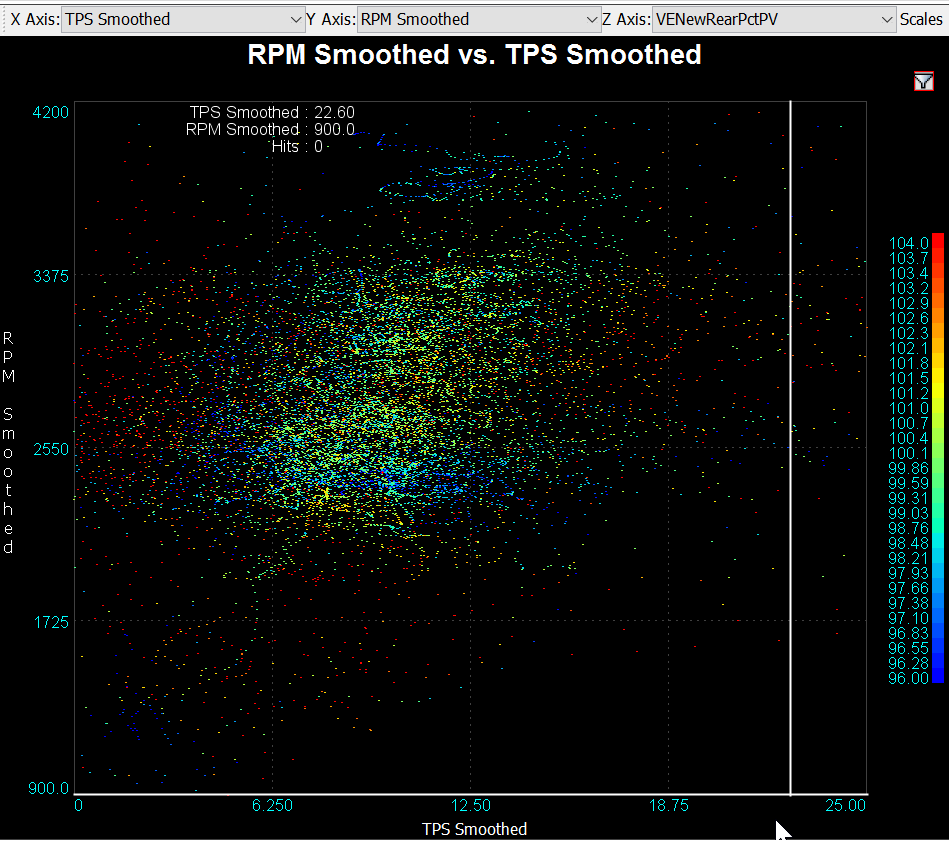Click the 12.50 tick on the TPS axis
Image resolution: width=949 pixels, height=844 pixels.
coord(470,806)
